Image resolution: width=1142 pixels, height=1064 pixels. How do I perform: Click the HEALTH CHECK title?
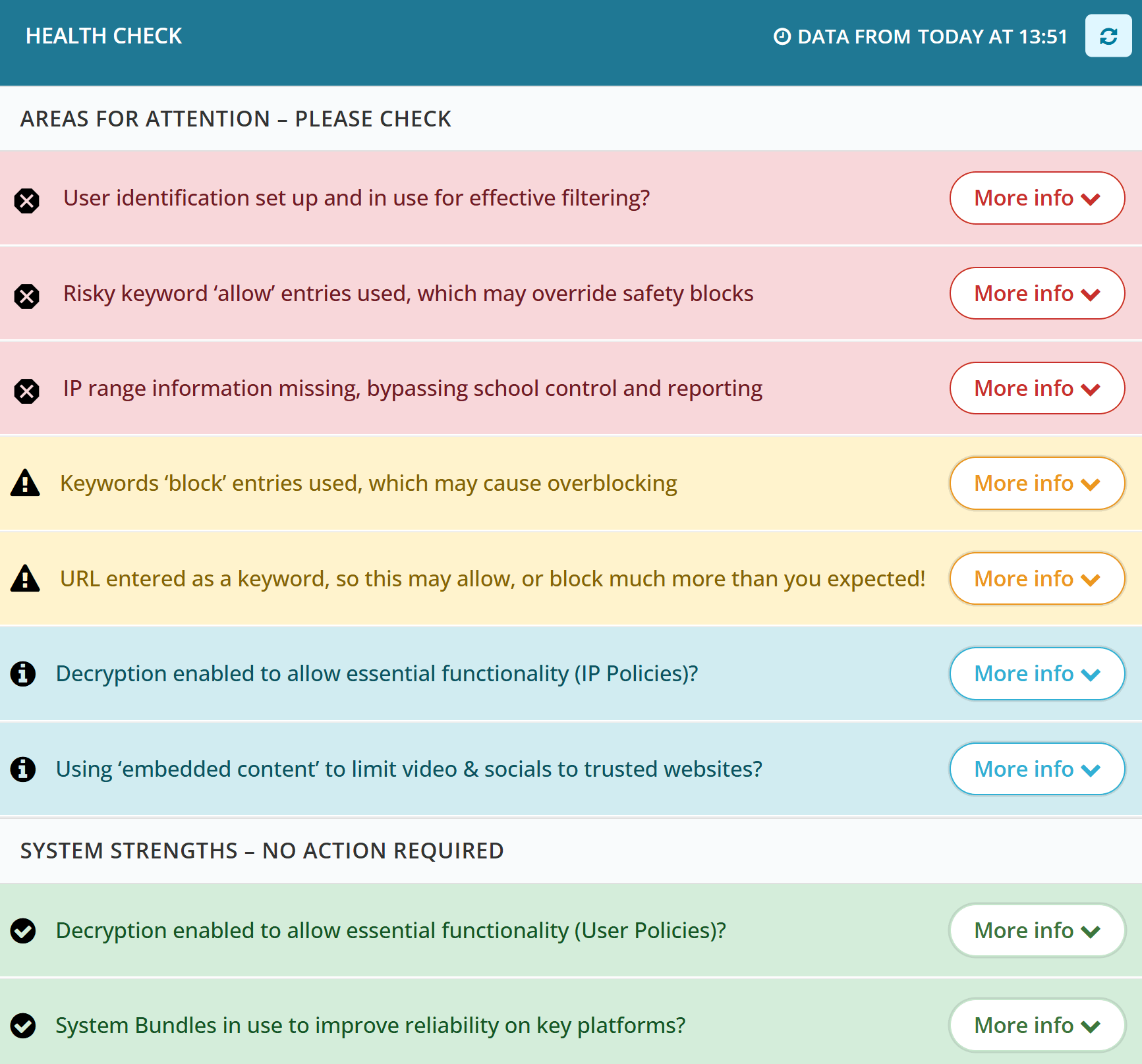pos(103,36)
